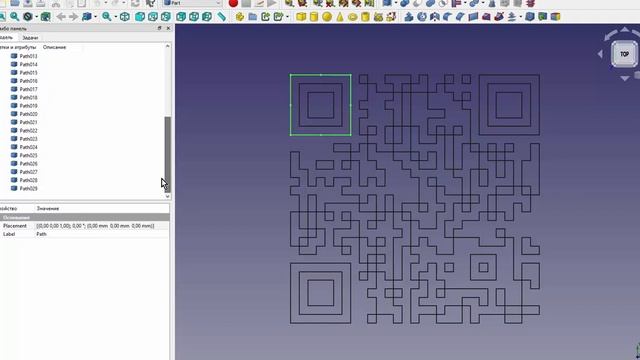Image resolution: width=640 pixels, height=360 pixels.
Task: Click the Description column header
Action: 54,47
